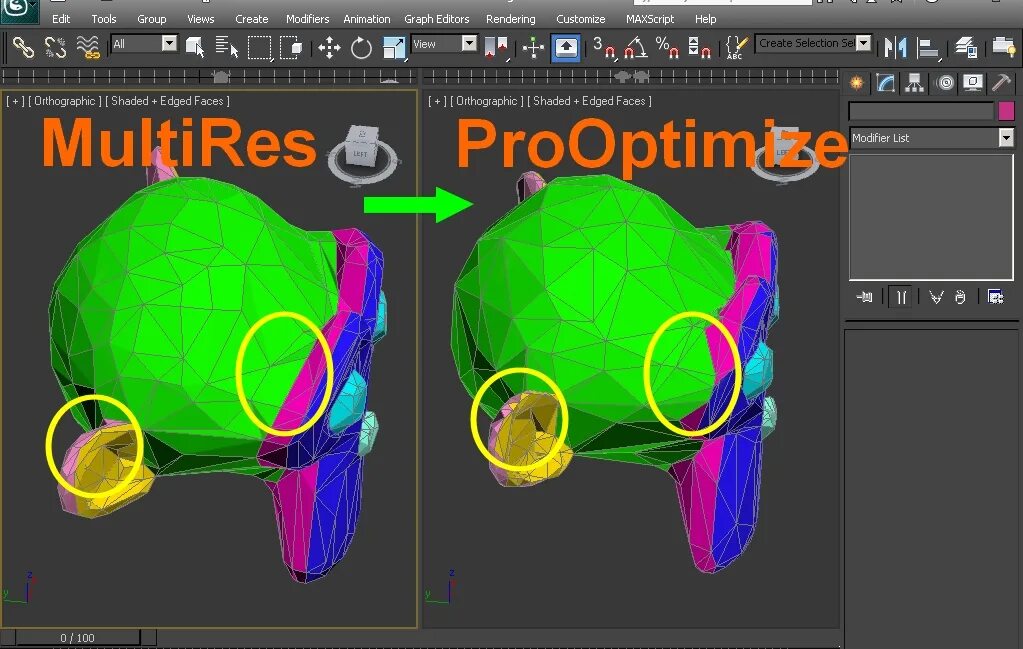Toggle Spinner Snap
Image resolution: width=1023 pixels, height=649 pixels.
tap(699, 47)
